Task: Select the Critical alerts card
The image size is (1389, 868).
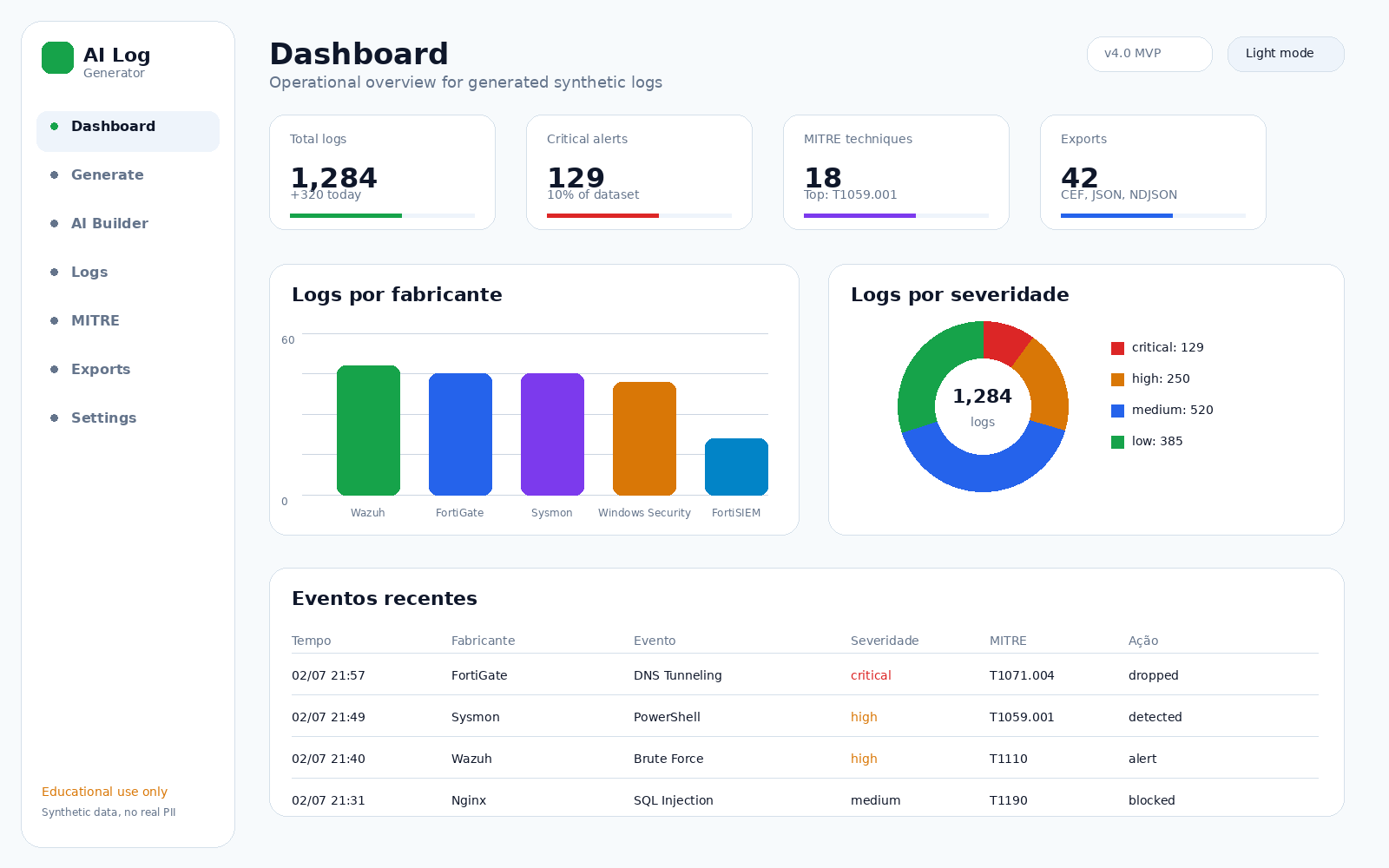Action: point(639,173)
